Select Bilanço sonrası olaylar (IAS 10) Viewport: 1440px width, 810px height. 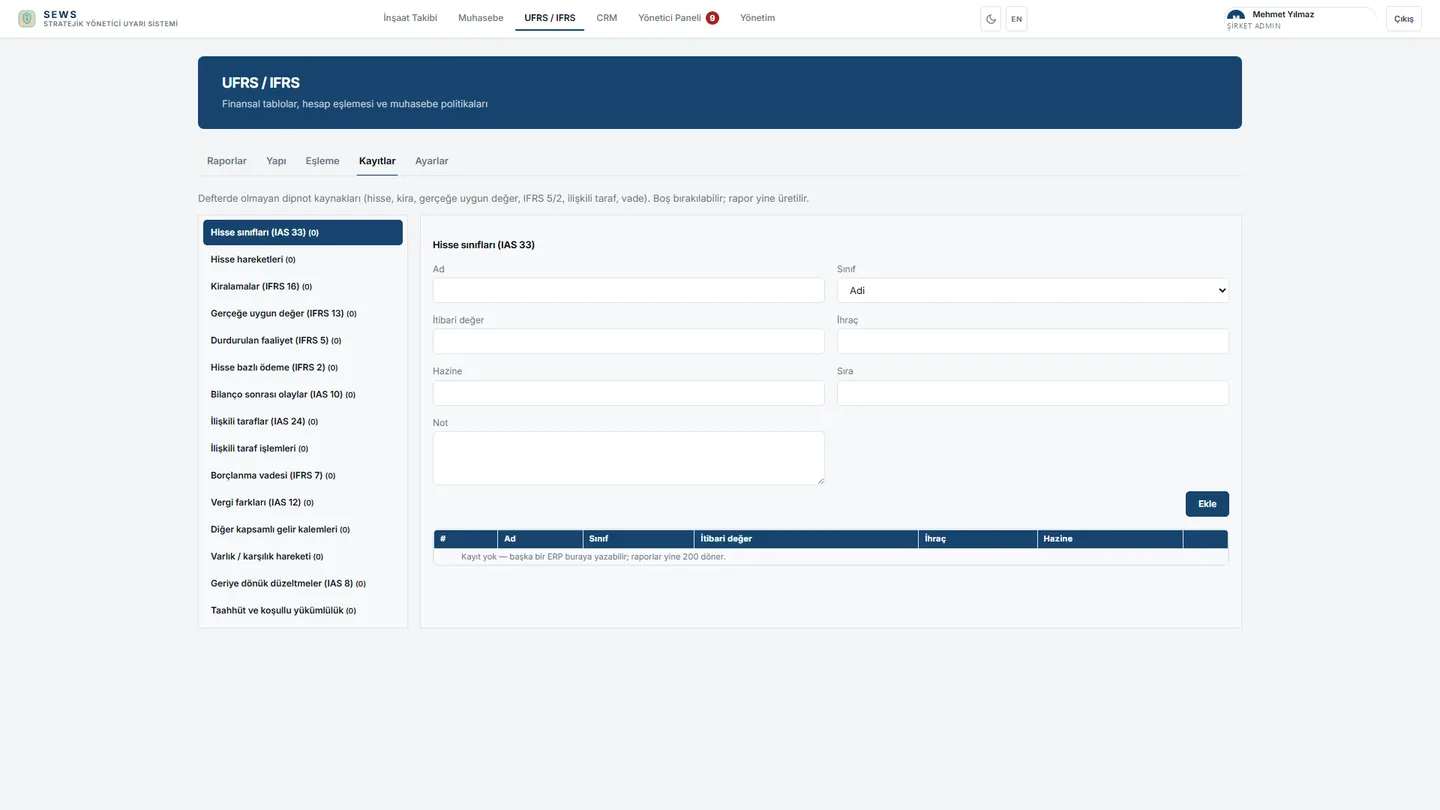(x=303, y=395)
